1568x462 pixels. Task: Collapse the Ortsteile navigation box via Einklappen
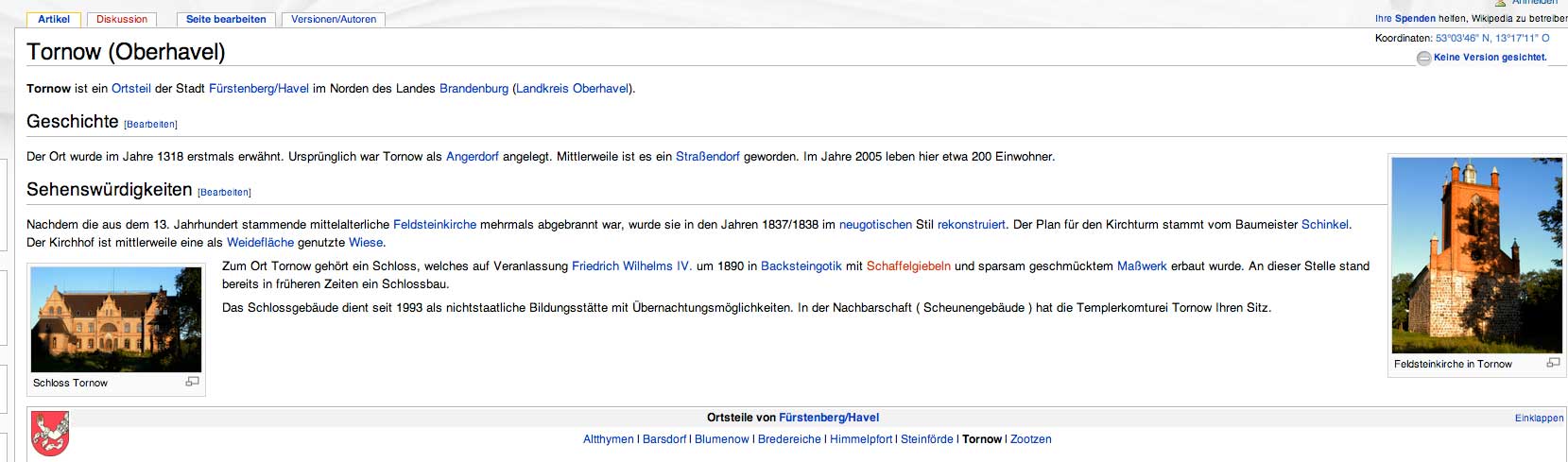pos(1539,418)
